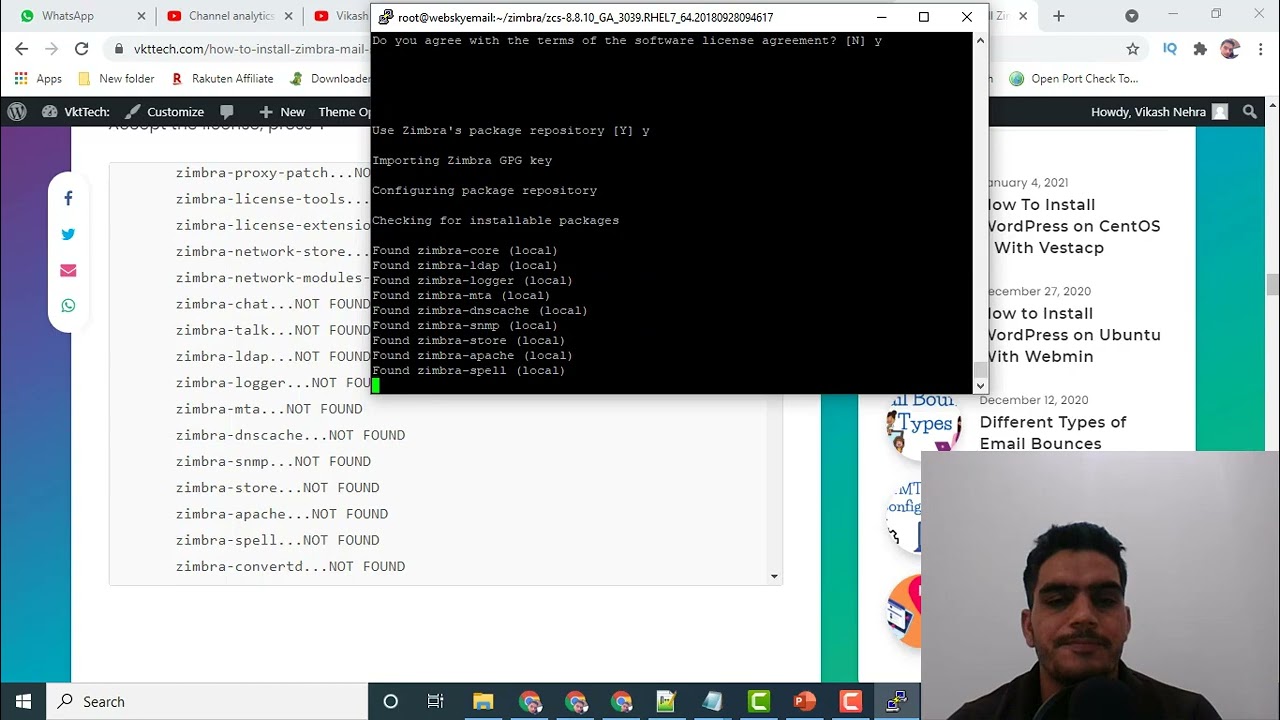Screen dimensions: 1280x720
Task: Open the IQ browser extension
Action: point(1169,48)
